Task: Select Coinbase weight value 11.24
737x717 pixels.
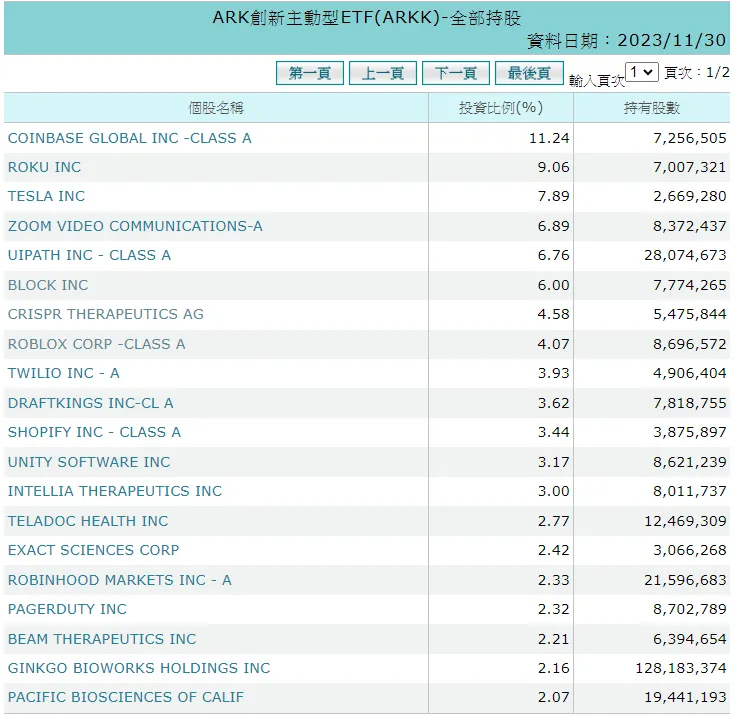Action: click(549, 138)
